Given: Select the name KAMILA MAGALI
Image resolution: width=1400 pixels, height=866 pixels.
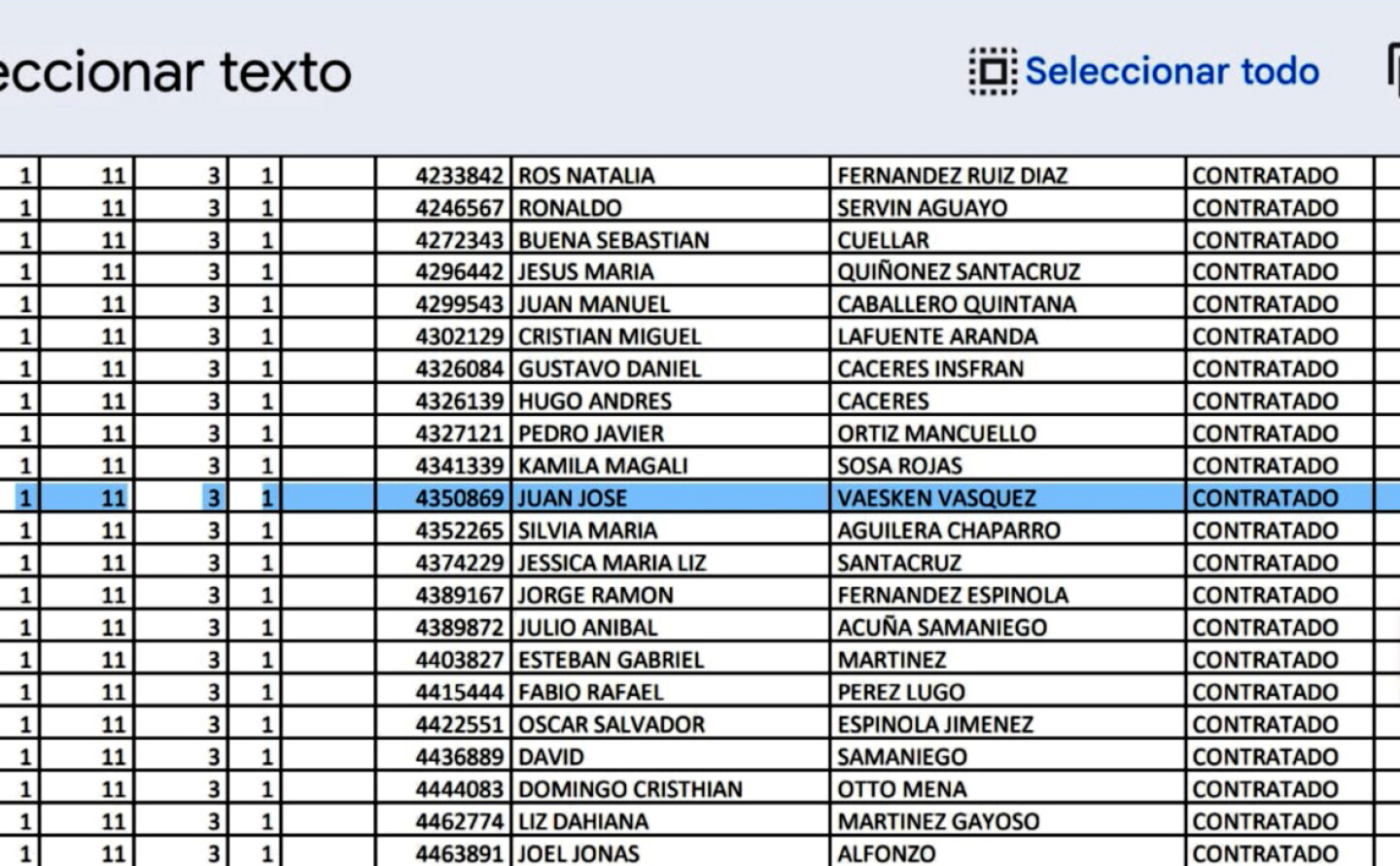Looking at the screenshot, I should coord(603,466).
